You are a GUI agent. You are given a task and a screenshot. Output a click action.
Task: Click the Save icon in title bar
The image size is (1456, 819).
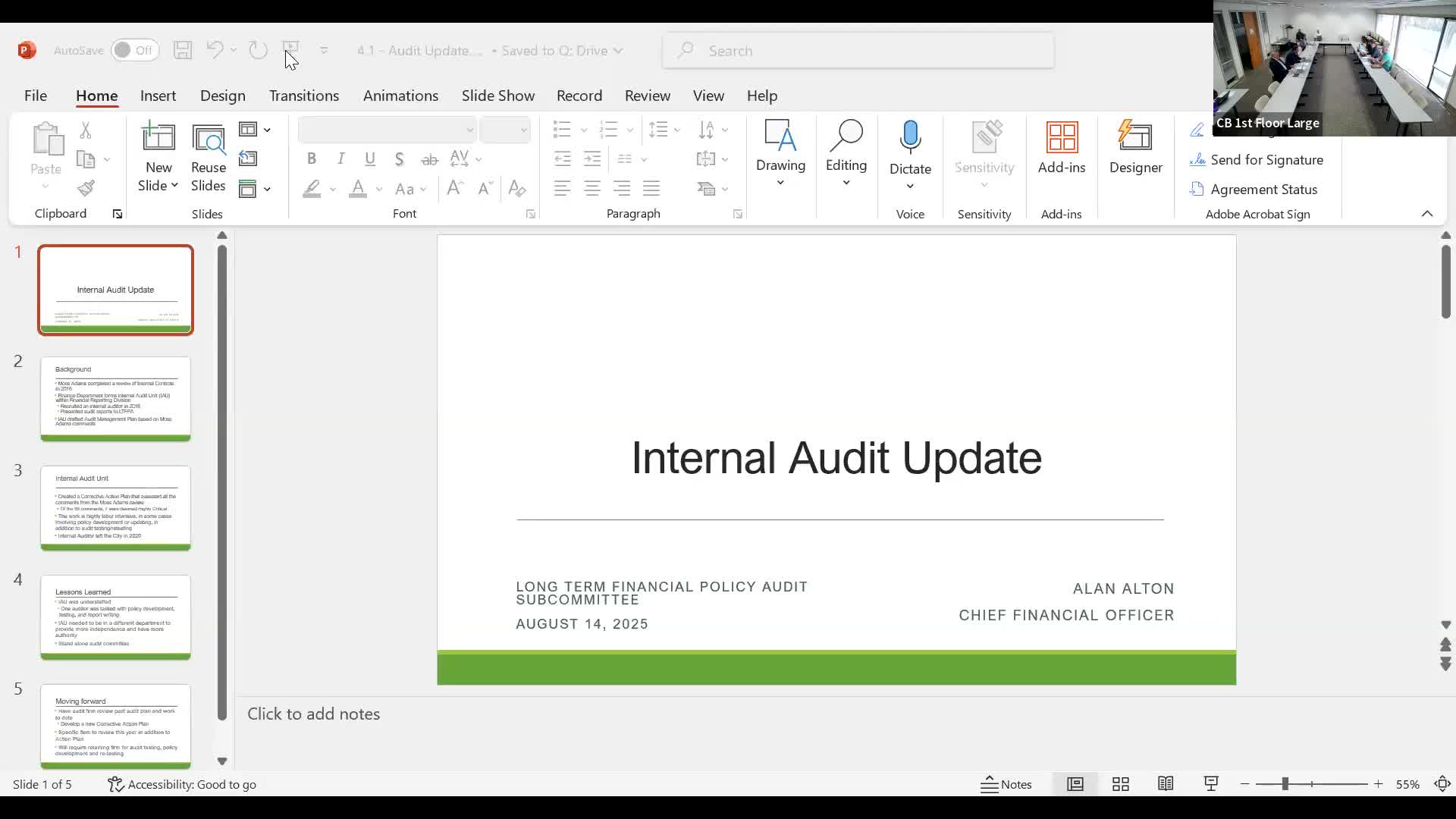click(183, 50)
